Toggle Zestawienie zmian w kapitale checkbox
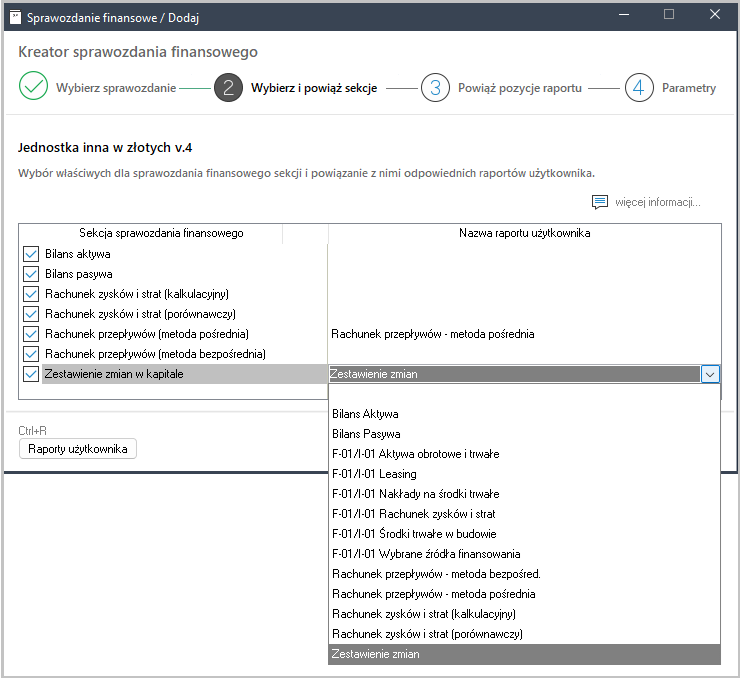The width and height of the screenshot is (740, 678). (31, 374)
